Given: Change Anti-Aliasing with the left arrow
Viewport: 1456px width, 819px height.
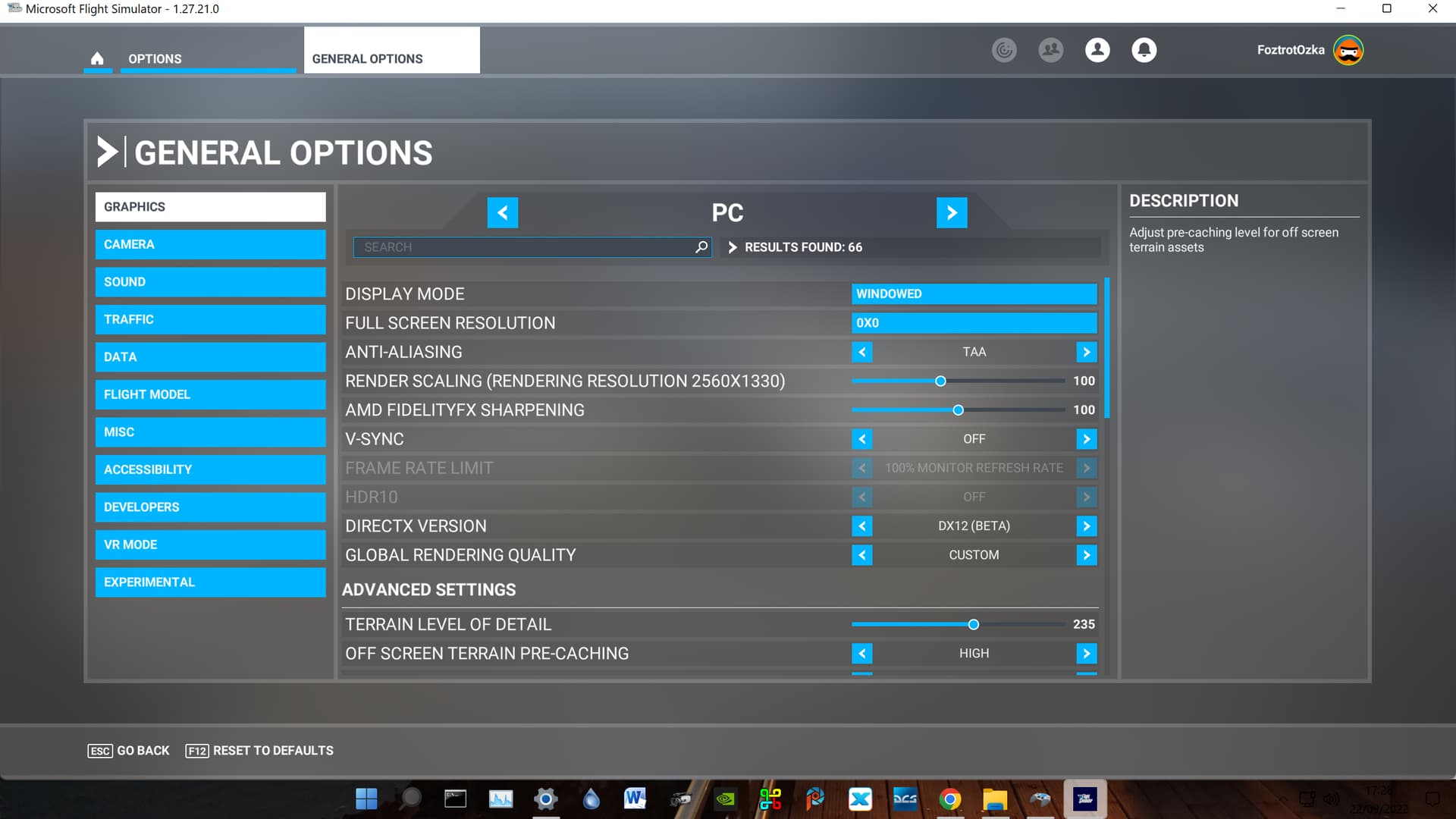Looking at the screenshot, I should [x=862, y=352].
